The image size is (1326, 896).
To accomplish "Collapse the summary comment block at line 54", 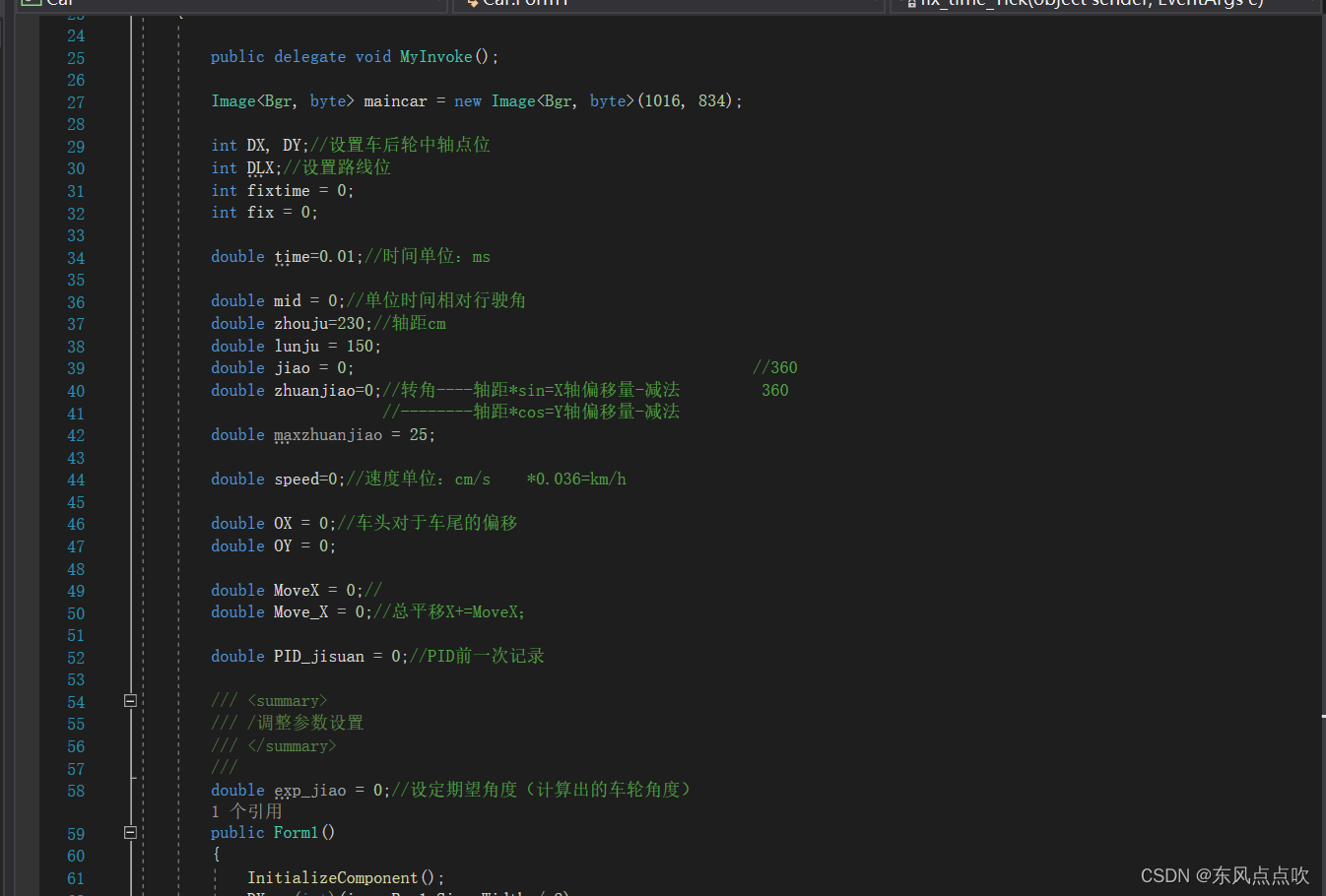I will click(130, 701).
